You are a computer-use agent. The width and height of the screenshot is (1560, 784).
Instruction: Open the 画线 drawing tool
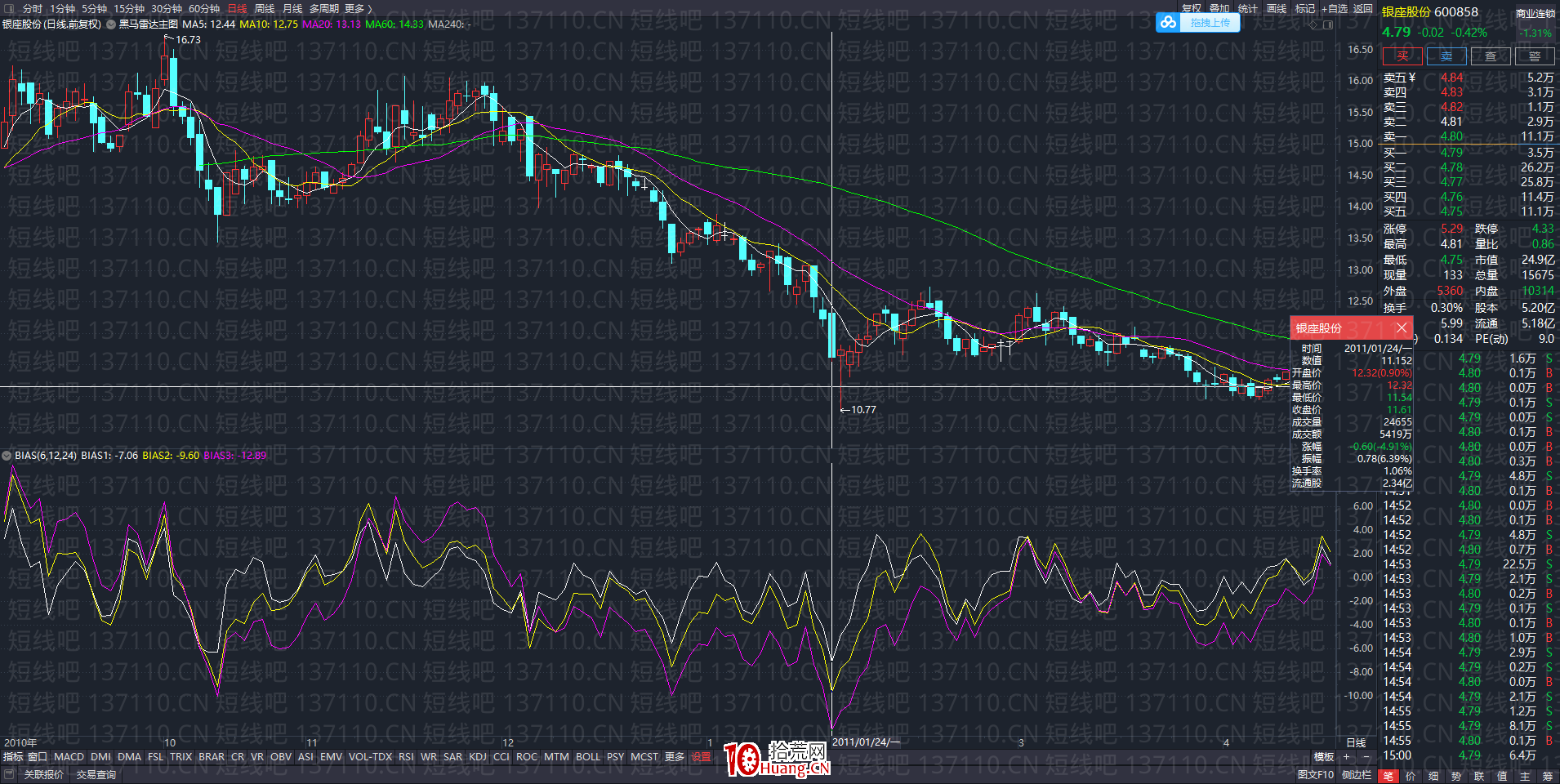click(x=1276, y=8)
